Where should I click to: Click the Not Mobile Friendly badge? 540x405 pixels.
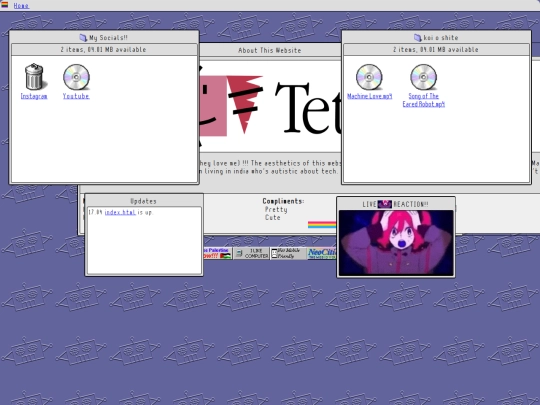pyautogui.click(x=288, y=253)
